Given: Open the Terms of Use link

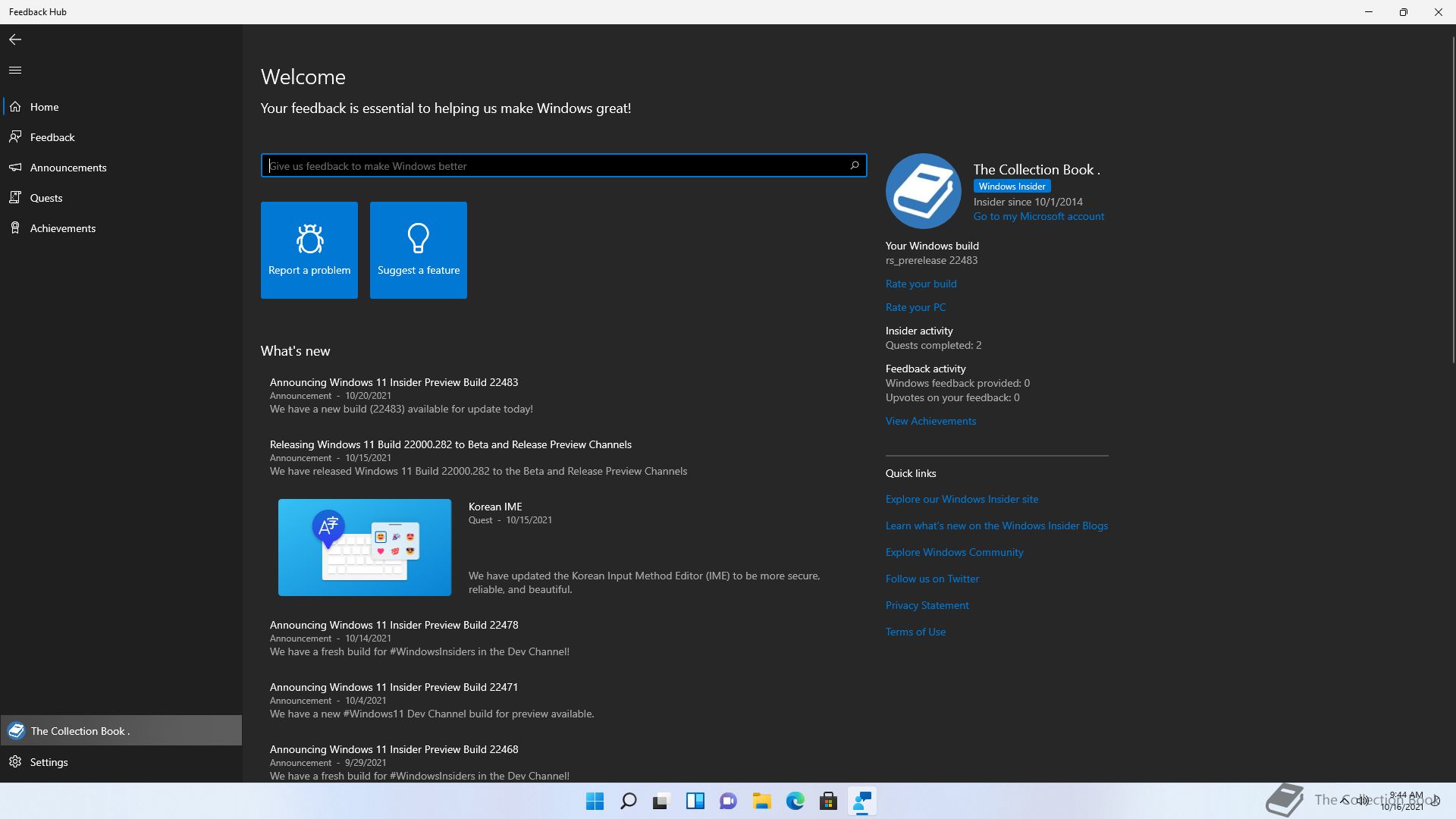Looking at the screenshot, I should 915,632.
